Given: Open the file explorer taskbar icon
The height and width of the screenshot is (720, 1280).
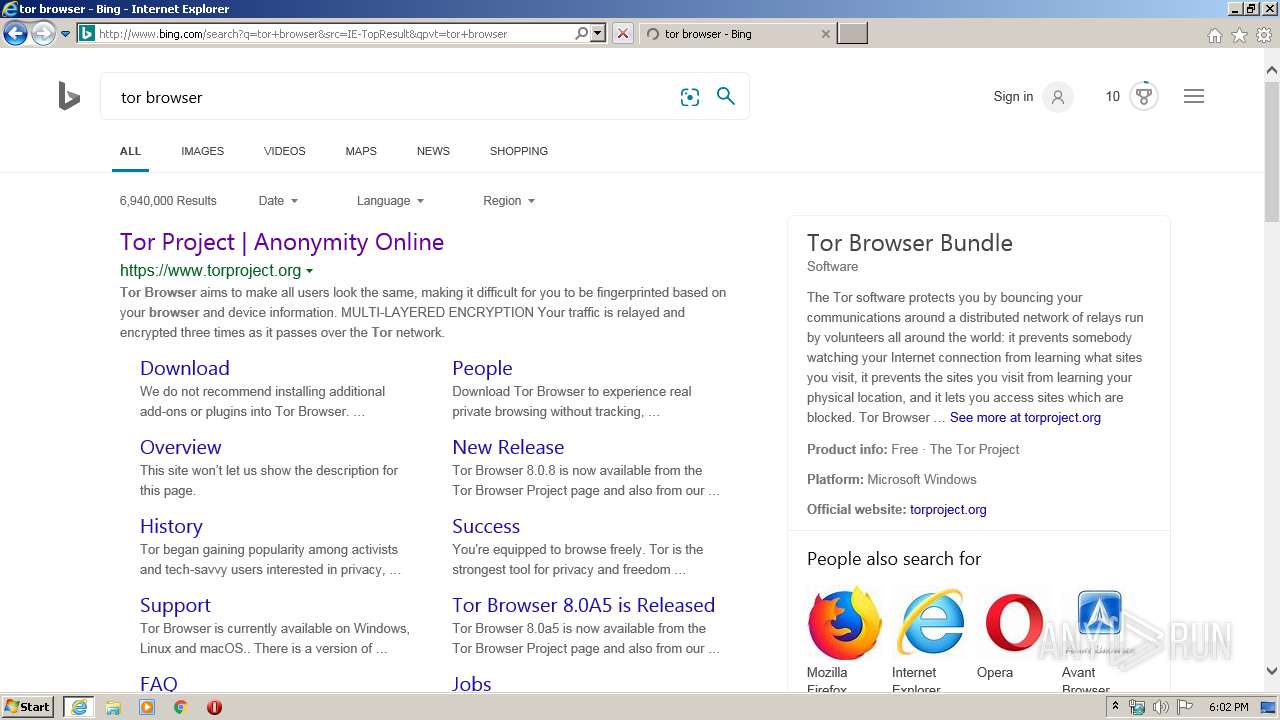Looking at the screenshot, I should [x=113, y=707].
